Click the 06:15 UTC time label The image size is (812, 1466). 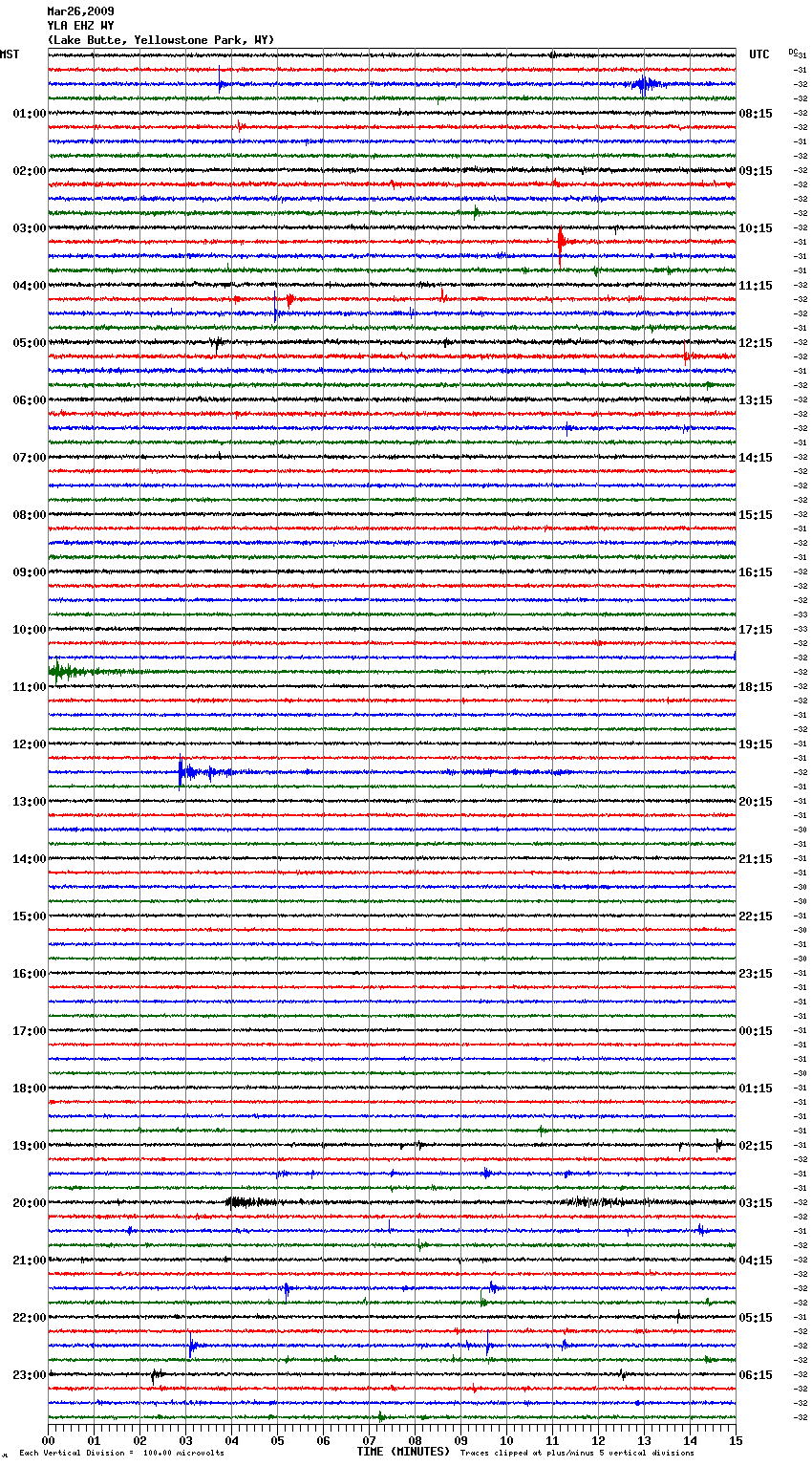756,1375
